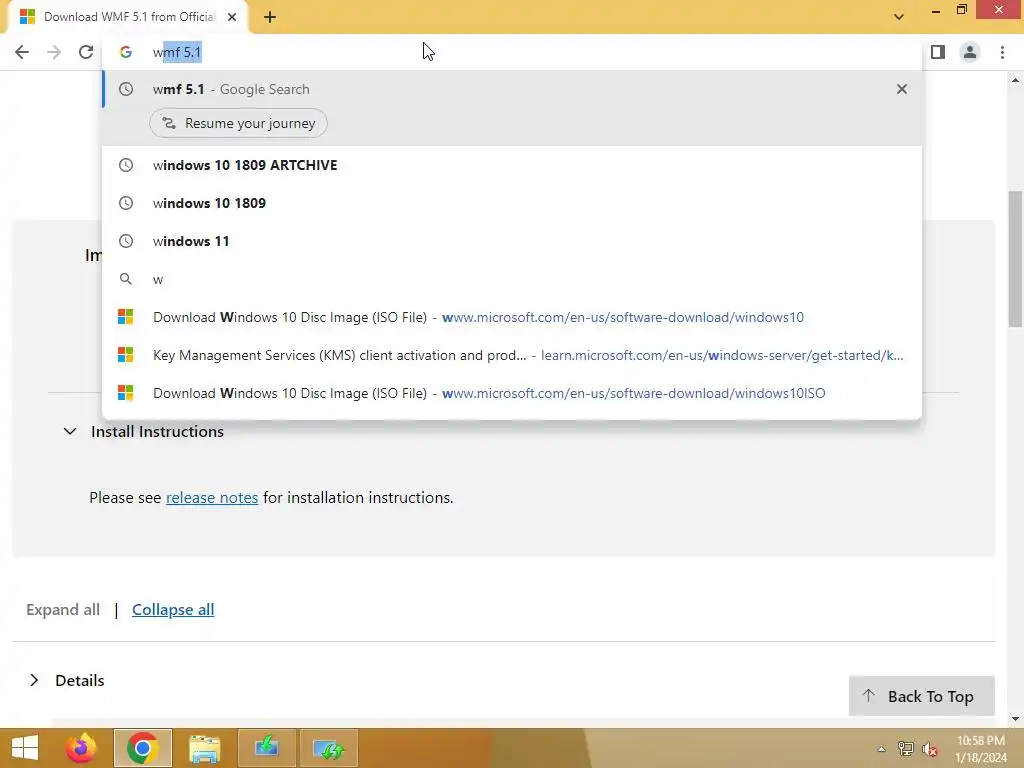Screen dimensions: 1024x768
Task: Open Key Management Services KMS suggestion
Action: pos(512,355)
